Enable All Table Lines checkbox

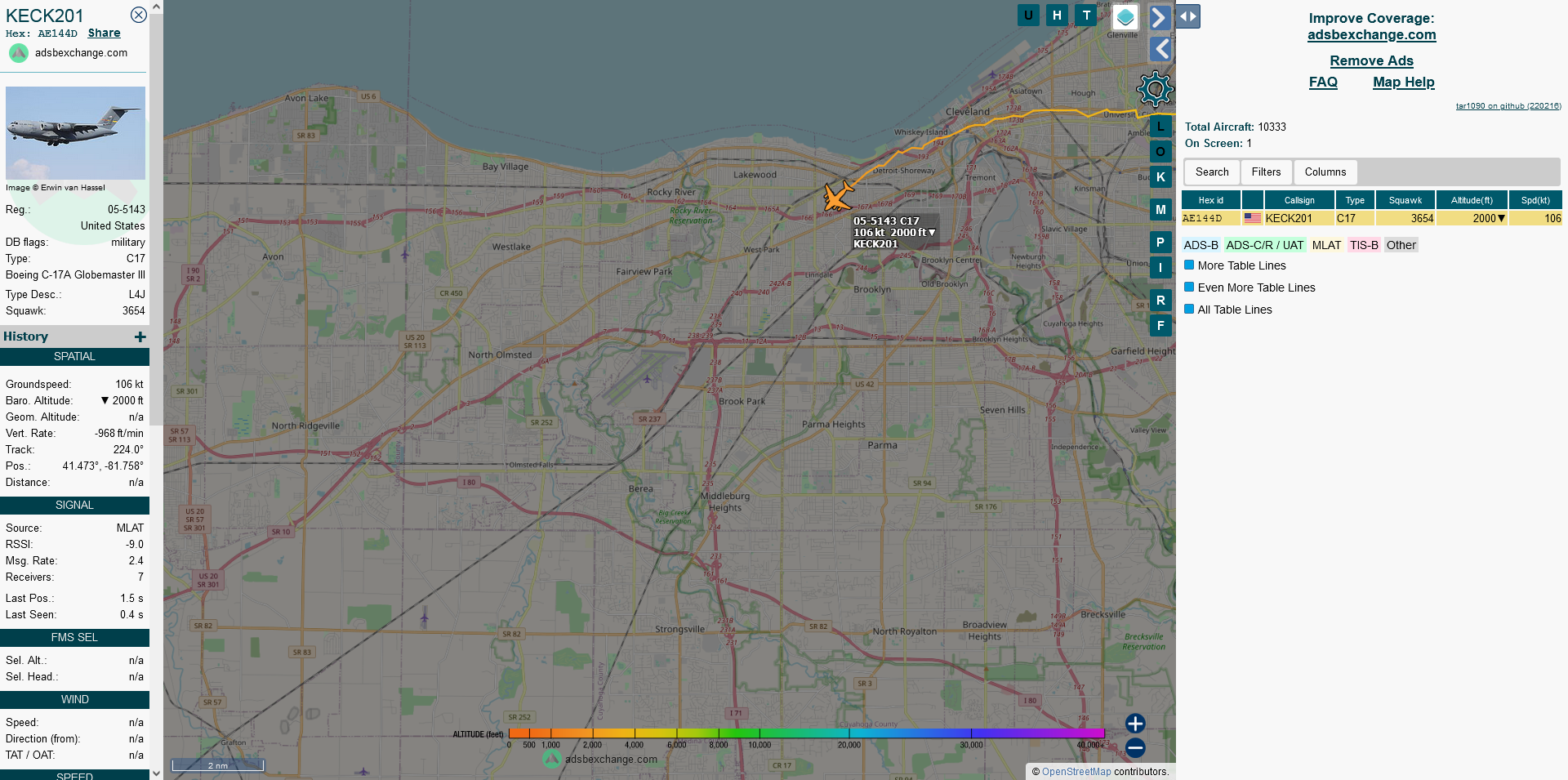click(1189, 309)
